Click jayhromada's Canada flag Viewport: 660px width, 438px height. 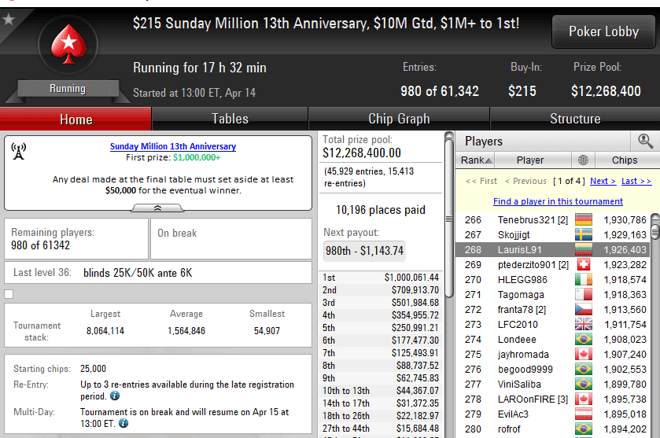click(x=583, y=354)
